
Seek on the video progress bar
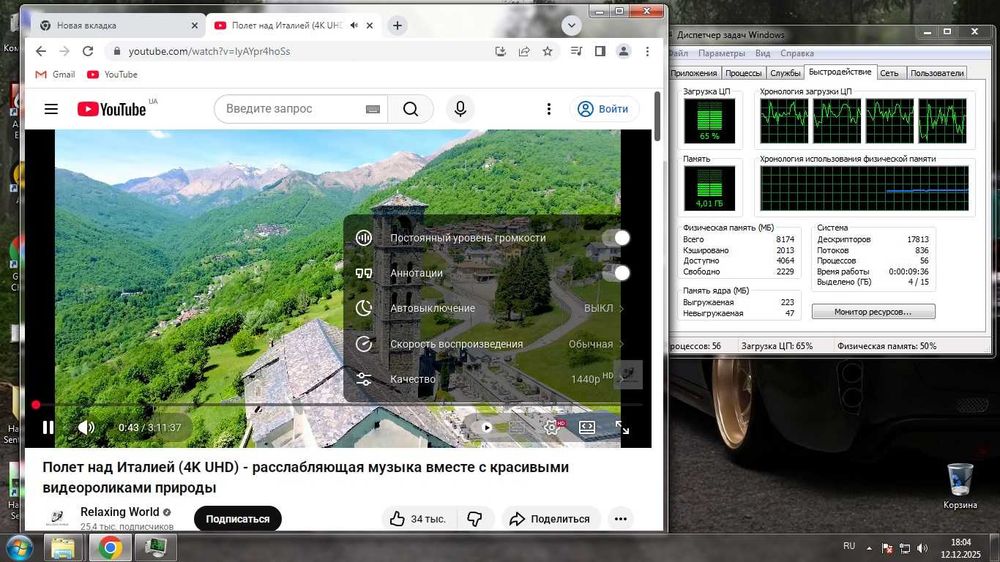coord(338,404)
